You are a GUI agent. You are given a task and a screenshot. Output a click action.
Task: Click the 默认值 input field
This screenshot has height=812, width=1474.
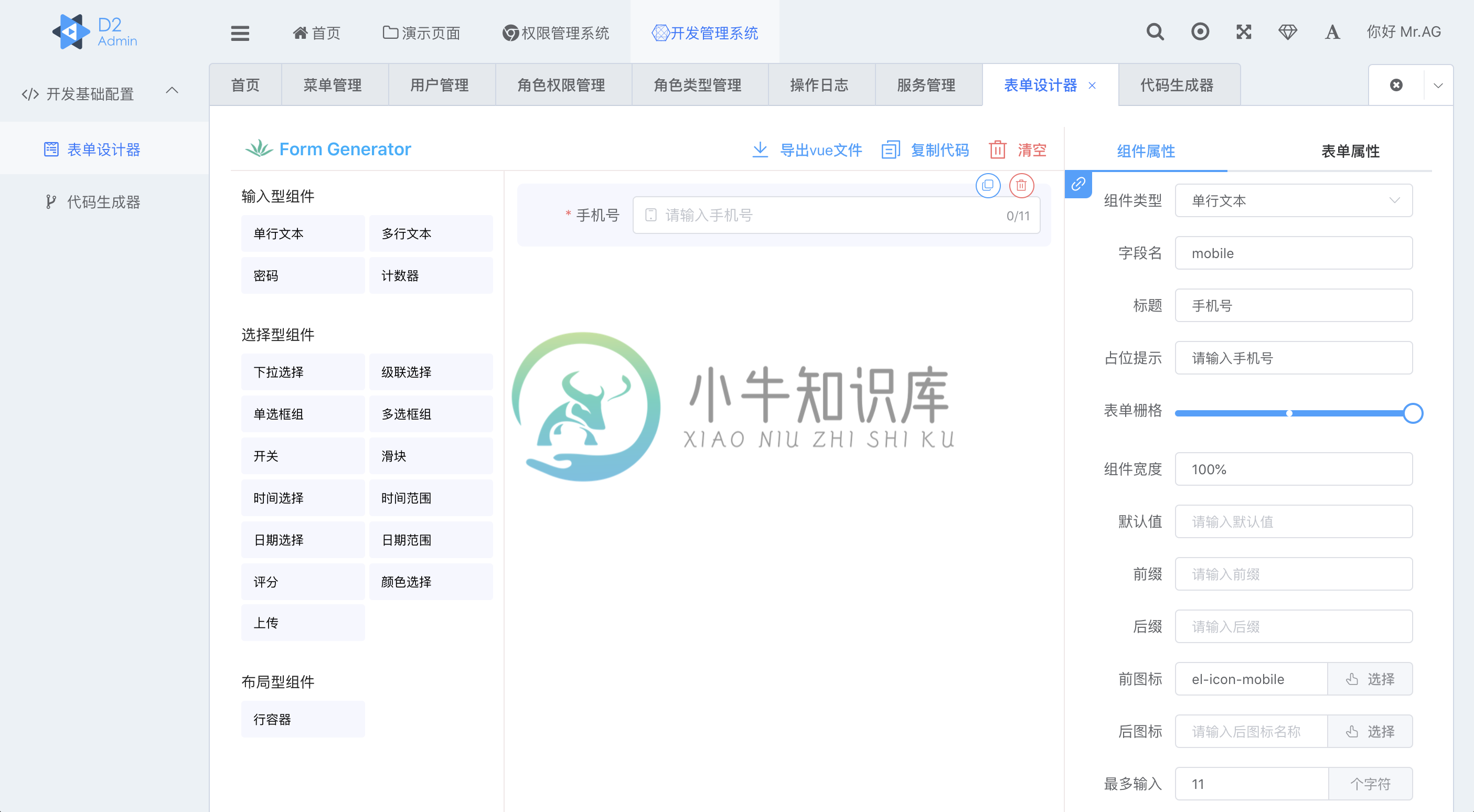pyautogui.click(x=1293, y=521)
